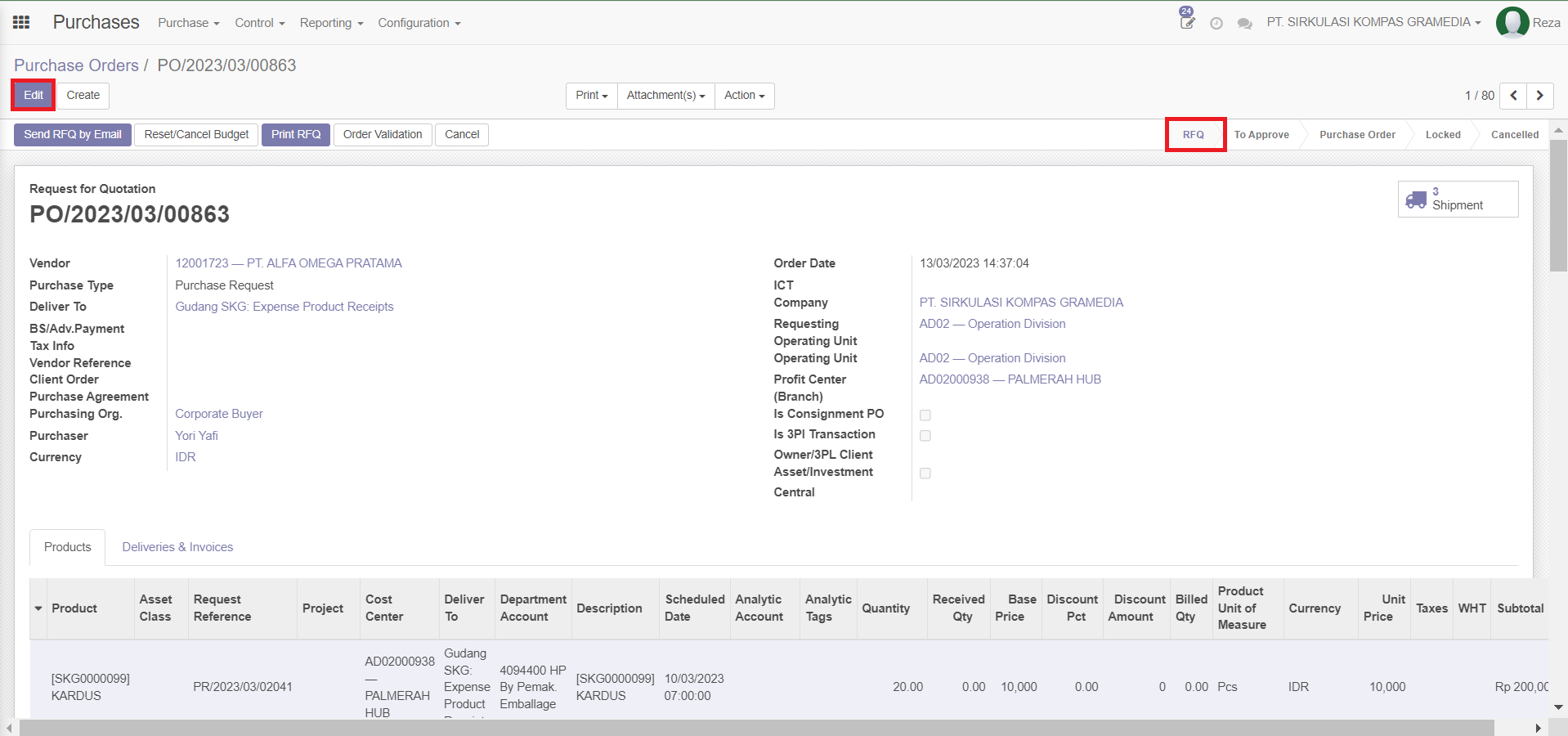
Task: Open the IDR currency link
Action: tap(186, 457)
